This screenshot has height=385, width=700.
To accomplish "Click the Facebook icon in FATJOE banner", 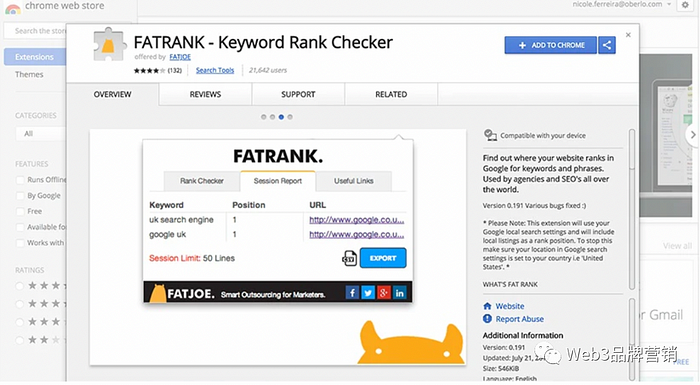I will point(352,293).
